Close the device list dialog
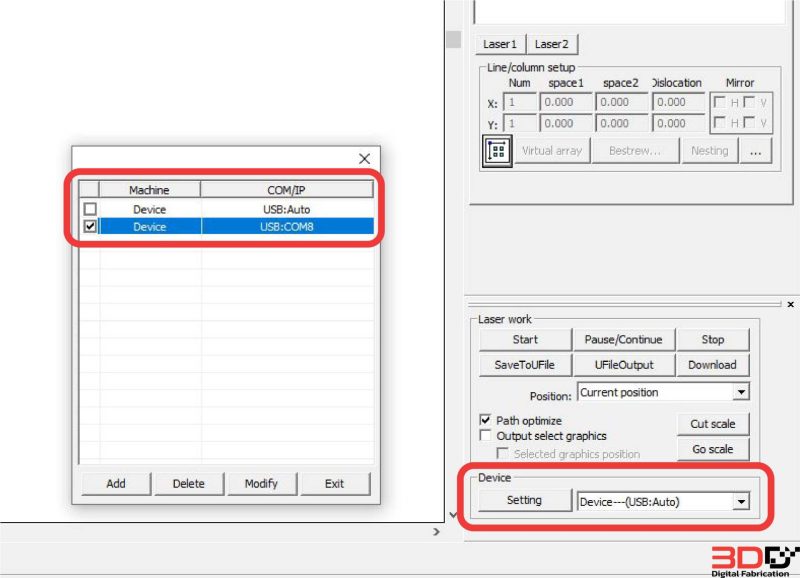 (364, 159)
